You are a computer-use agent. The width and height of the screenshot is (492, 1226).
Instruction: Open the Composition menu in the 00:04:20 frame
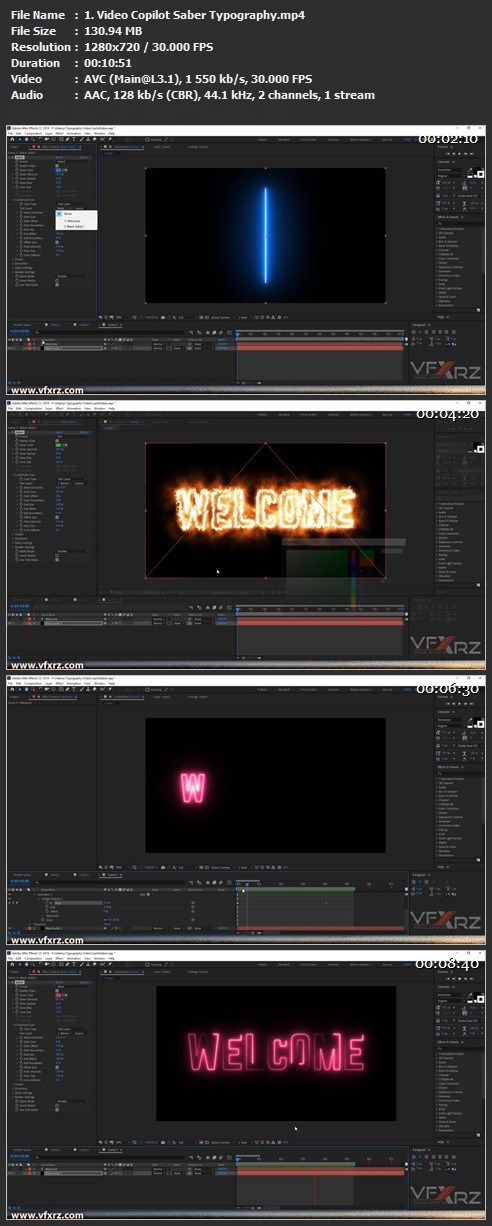coord(33,409)
